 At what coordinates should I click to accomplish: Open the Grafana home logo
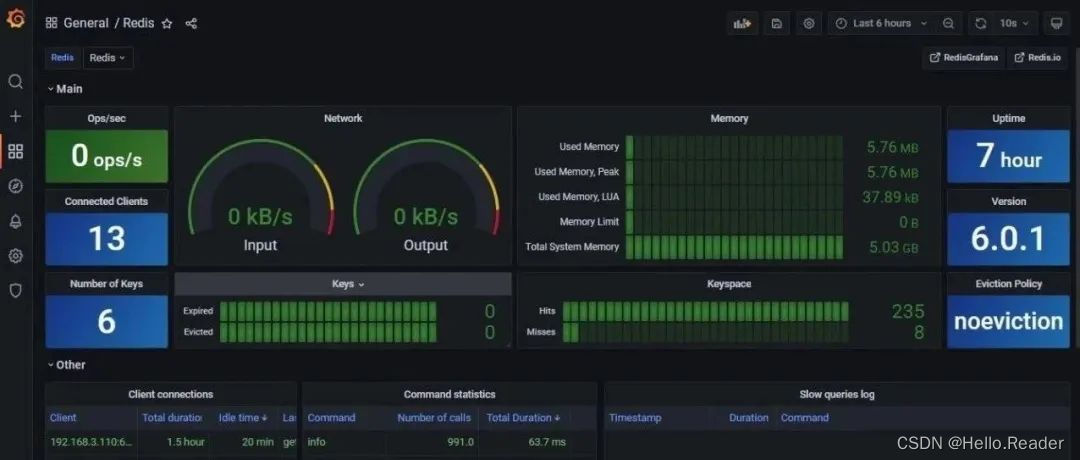(x=15, y=19)
